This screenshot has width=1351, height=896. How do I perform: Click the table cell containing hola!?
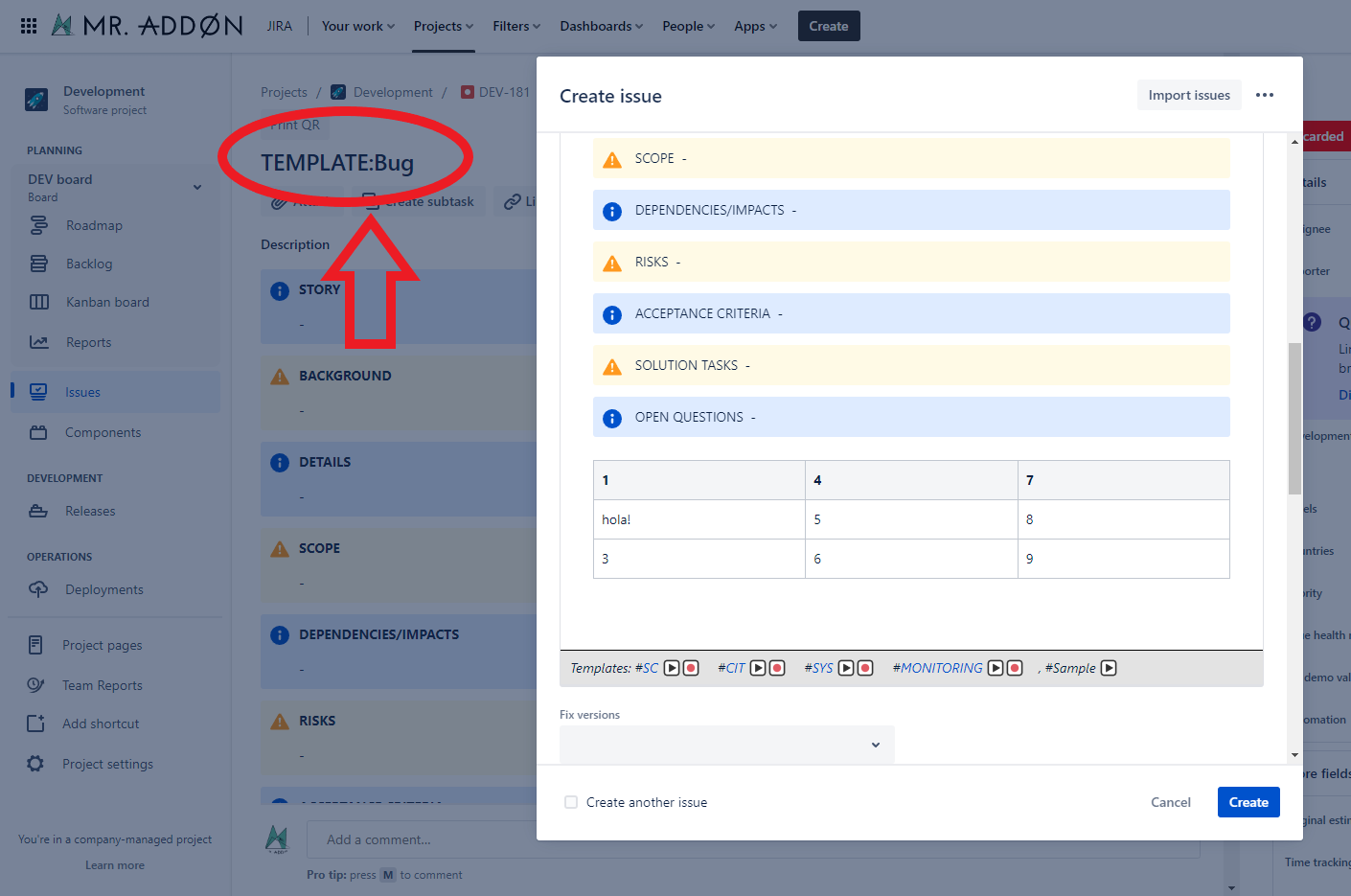(x=698, y=519)
